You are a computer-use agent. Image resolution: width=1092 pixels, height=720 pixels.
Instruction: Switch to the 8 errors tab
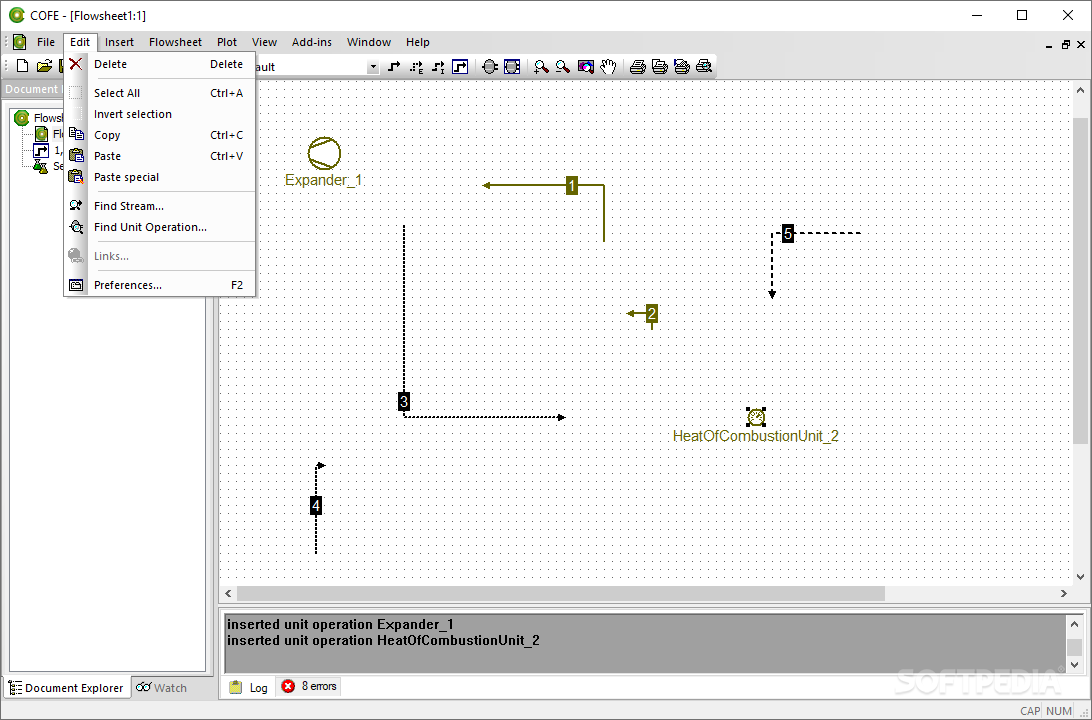[x=309, y=687]
